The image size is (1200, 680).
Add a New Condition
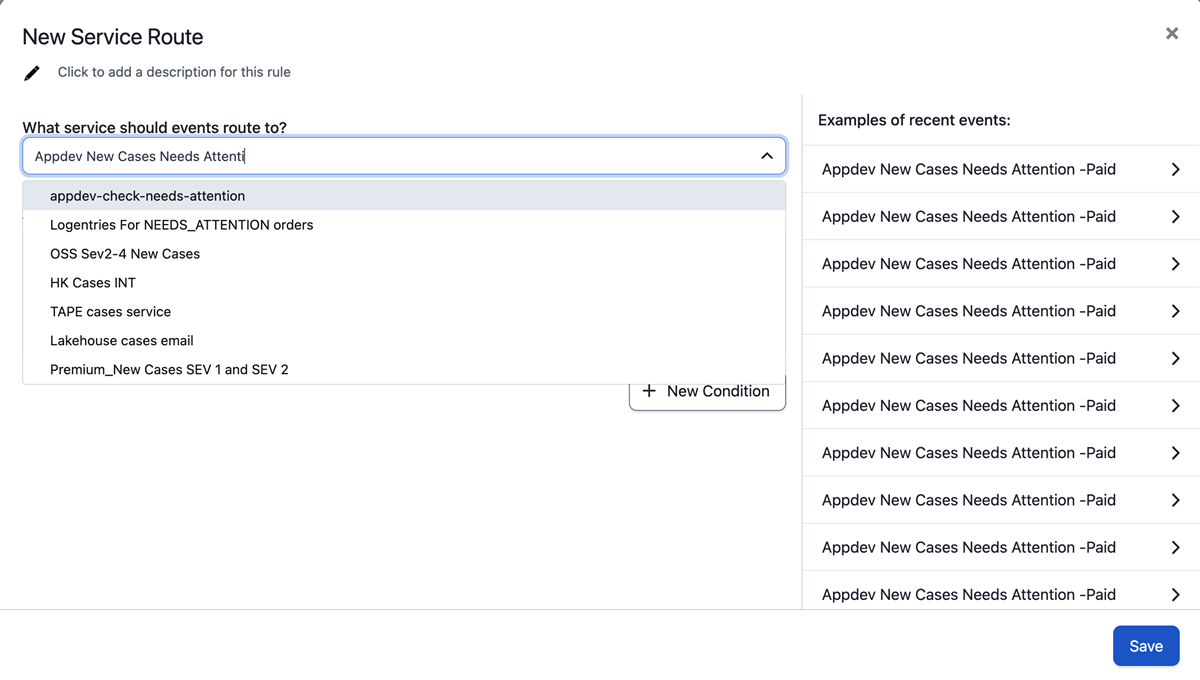(707, 391)
